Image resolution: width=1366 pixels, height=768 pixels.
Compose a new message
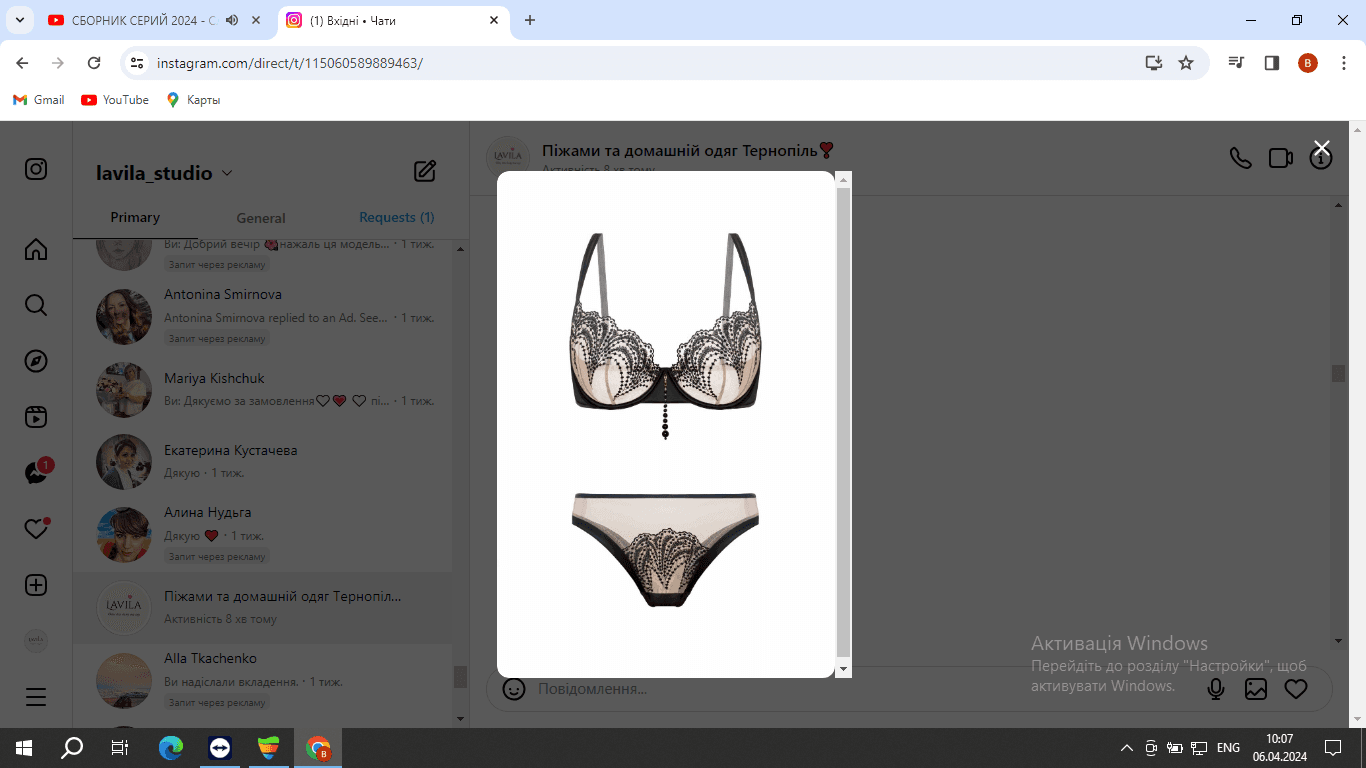(425, 171)
